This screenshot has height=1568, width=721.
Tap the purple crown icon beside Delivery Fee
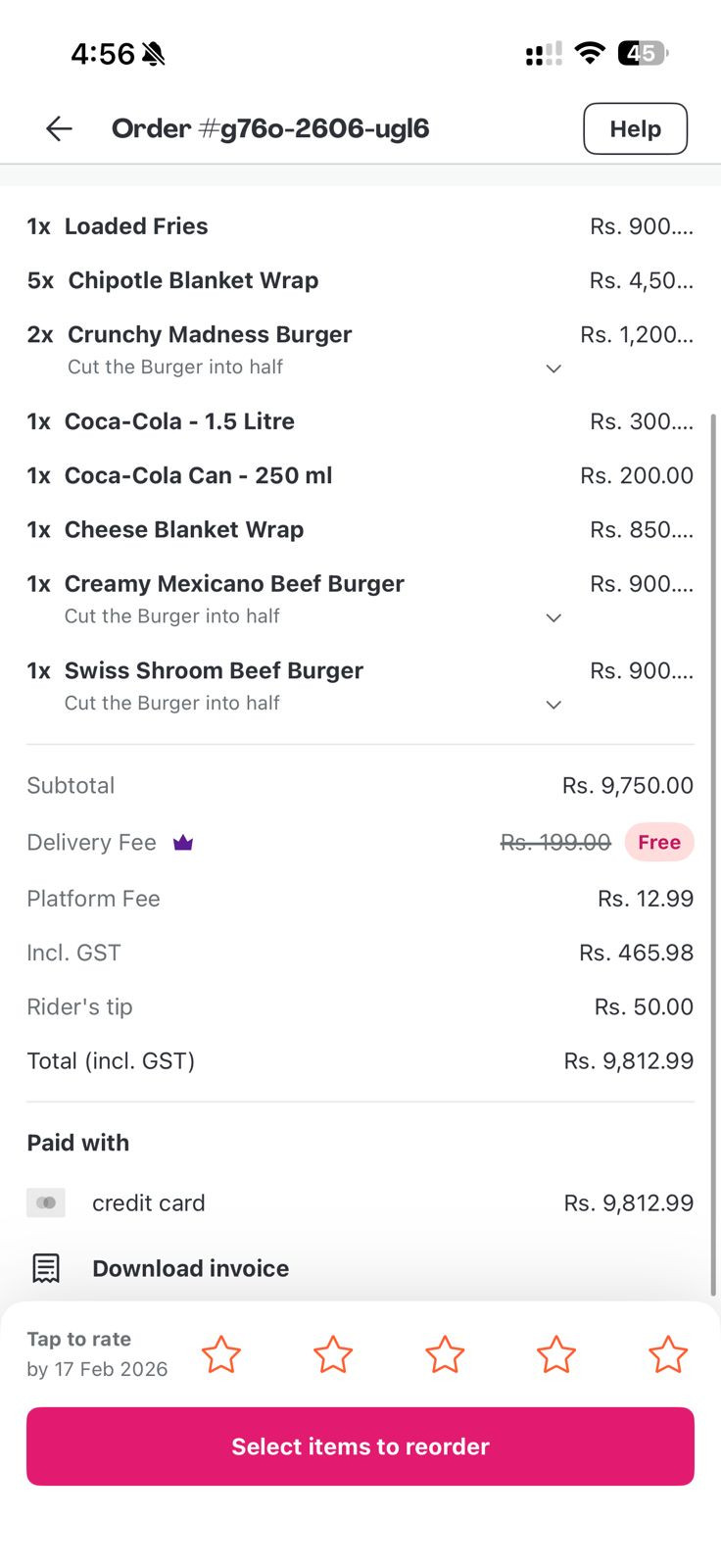tap(183, 843)
